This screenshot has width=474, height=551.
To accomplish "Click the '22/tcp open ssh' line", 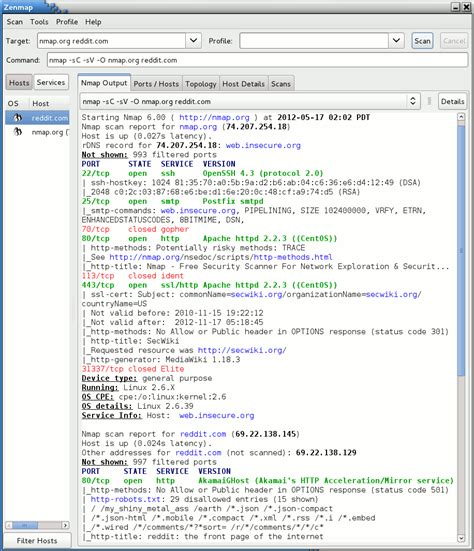I will 202,173.
